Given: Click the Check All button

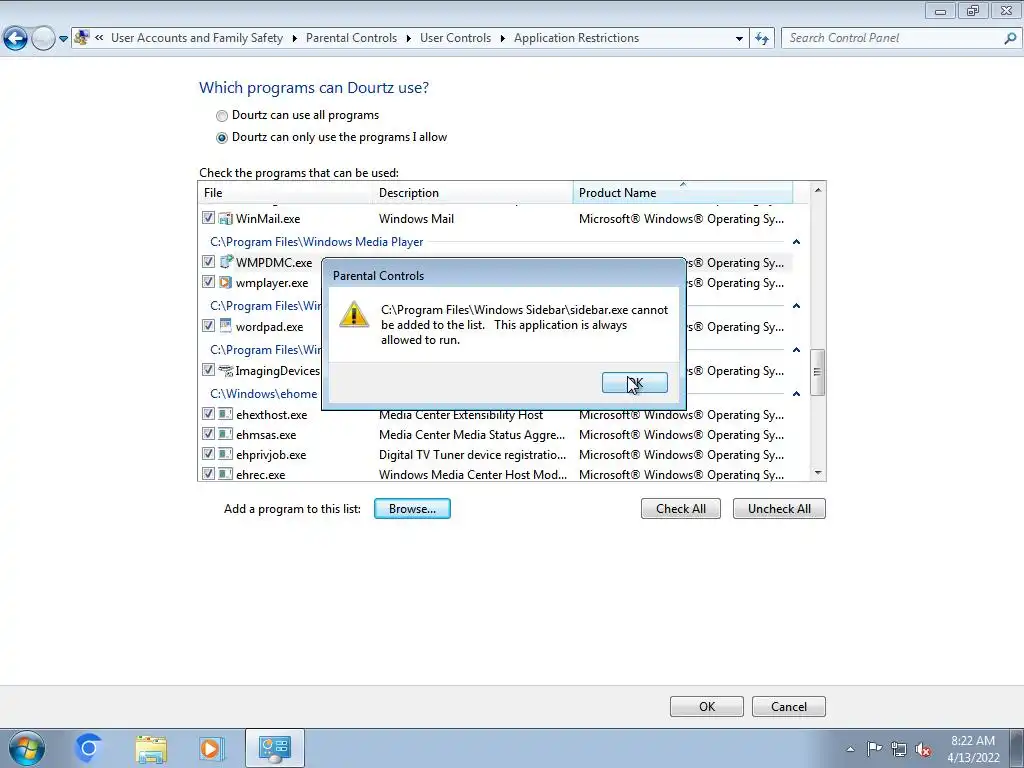Looking at the screenshot, I should coord(680,509).
